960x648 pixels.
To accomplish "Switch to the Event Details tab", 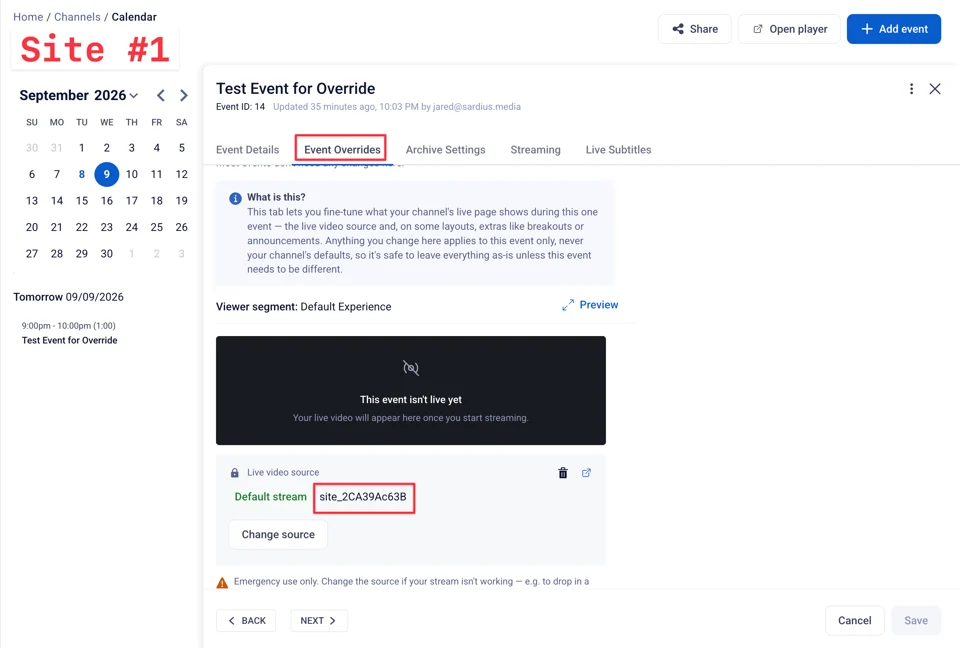I will 247,149.
